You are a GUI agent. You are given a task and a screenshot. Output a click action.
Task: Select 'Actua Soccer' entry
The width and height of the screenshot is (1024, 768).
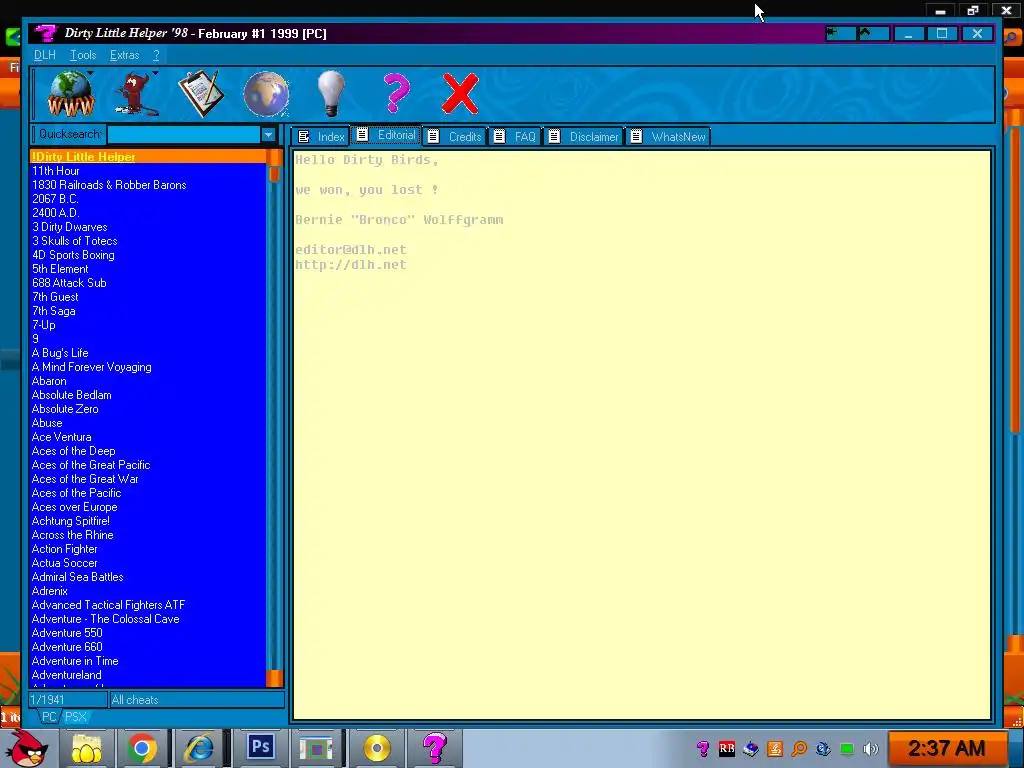pos(148,563)
